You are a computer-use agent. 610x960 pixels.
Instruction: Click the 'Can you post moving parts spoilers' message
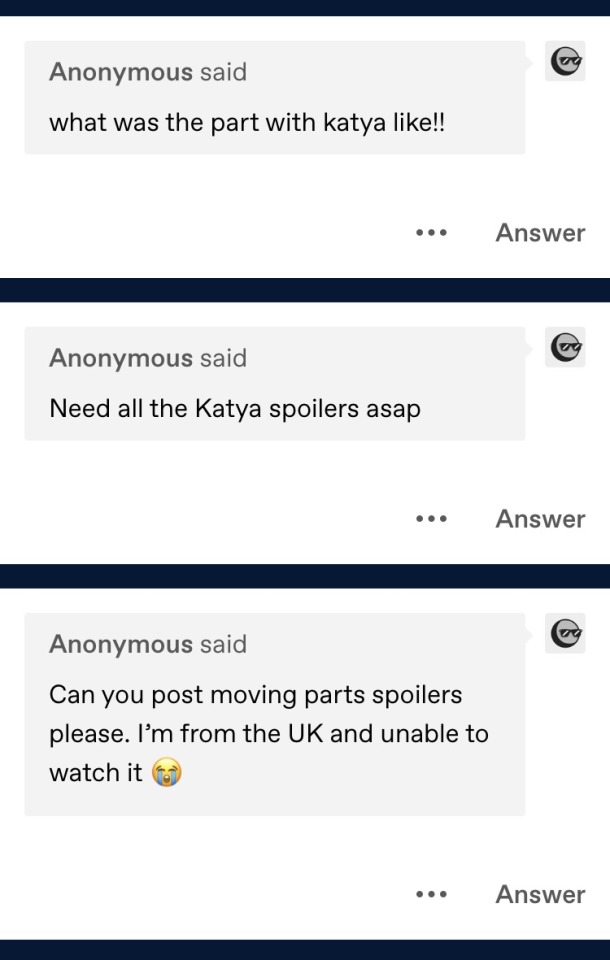pos(255,694)
